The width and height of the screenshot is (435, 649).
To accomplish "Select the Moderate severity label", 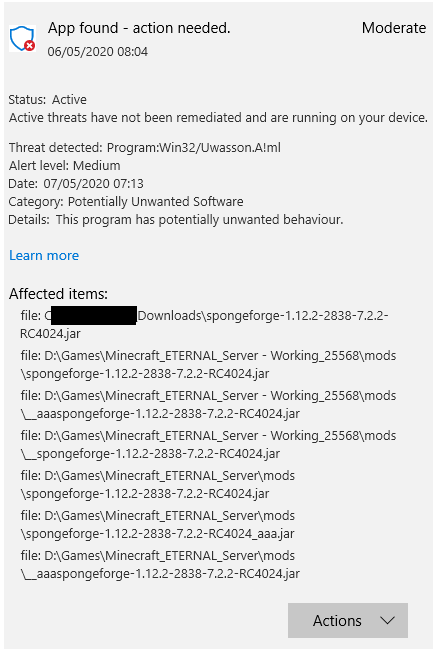I will (x=394, y=28).
